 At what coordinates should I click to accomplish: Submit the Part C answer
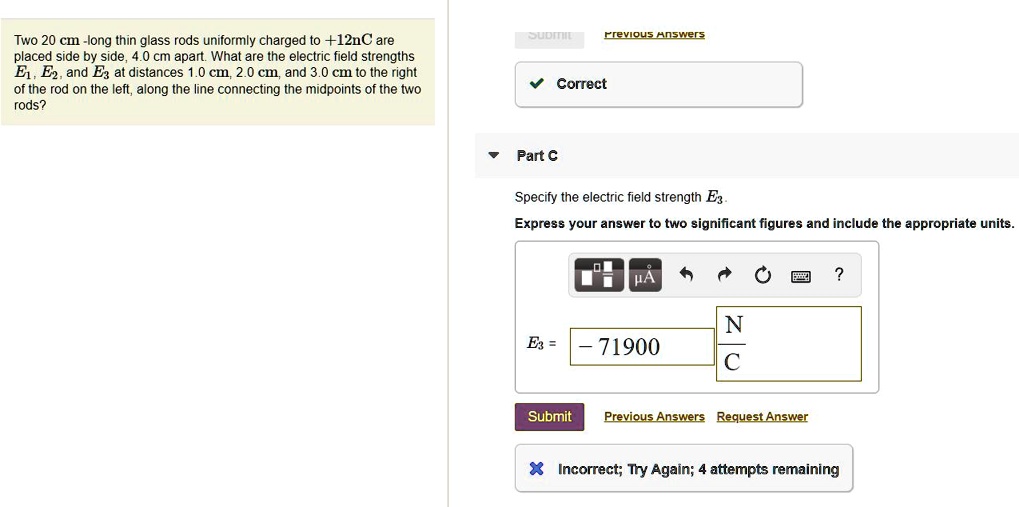549,417
